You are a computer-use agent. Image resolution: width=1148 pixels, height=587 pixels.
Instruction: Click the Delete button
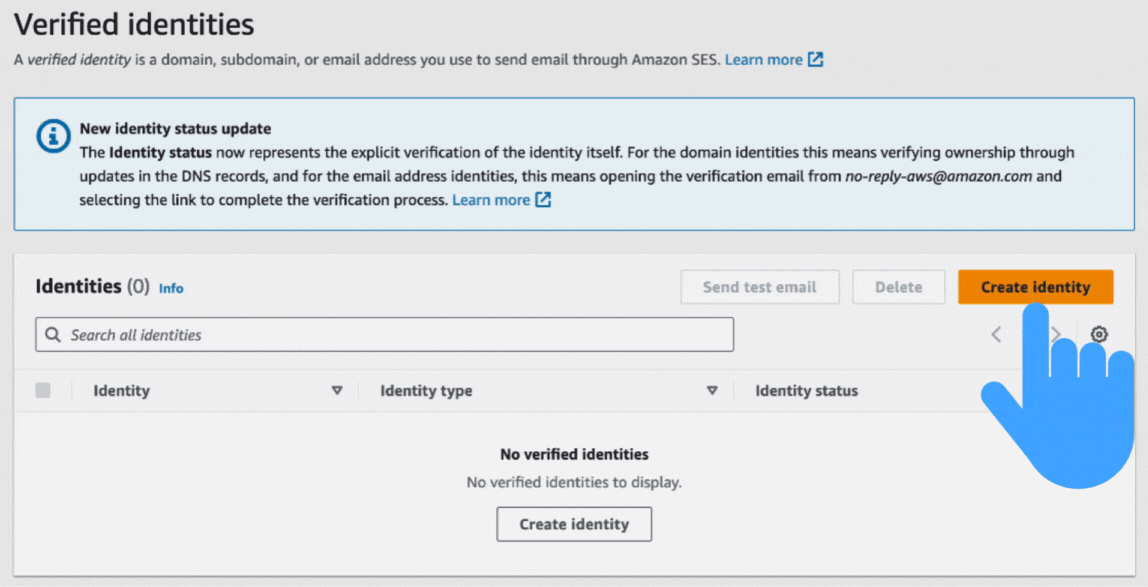(898, 286)
